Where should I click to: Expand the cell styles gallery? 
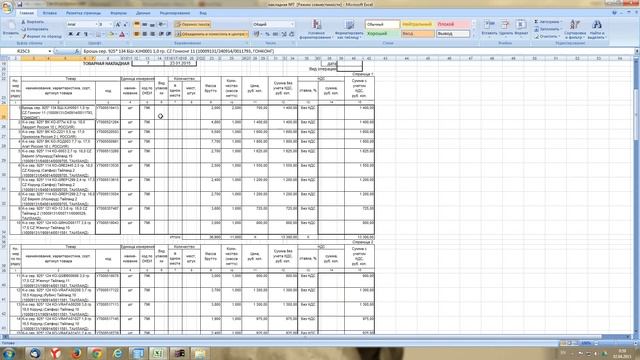click(473, 36)
